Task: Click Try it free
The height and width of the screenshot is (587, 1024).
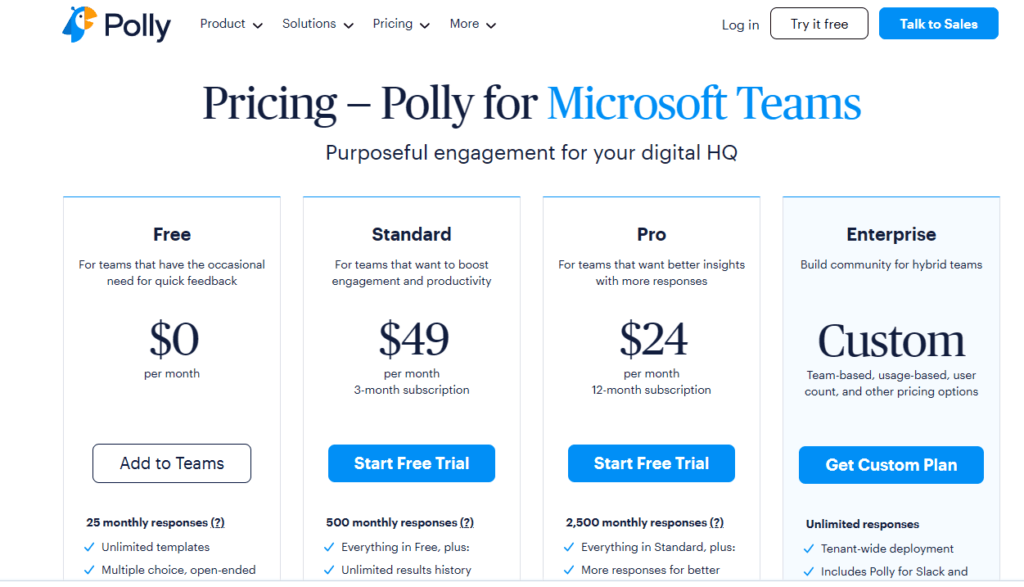Action: 818,23
